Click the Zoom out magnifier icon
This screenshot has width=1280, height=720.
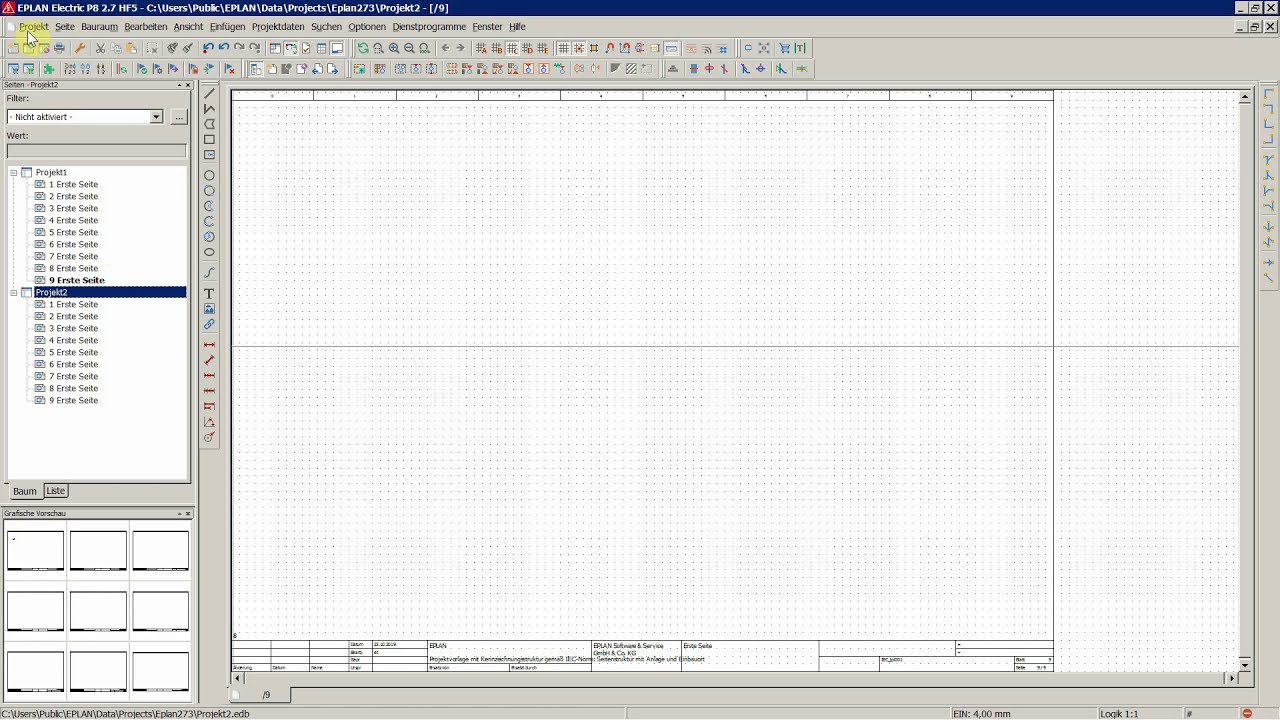coord(409,48)
